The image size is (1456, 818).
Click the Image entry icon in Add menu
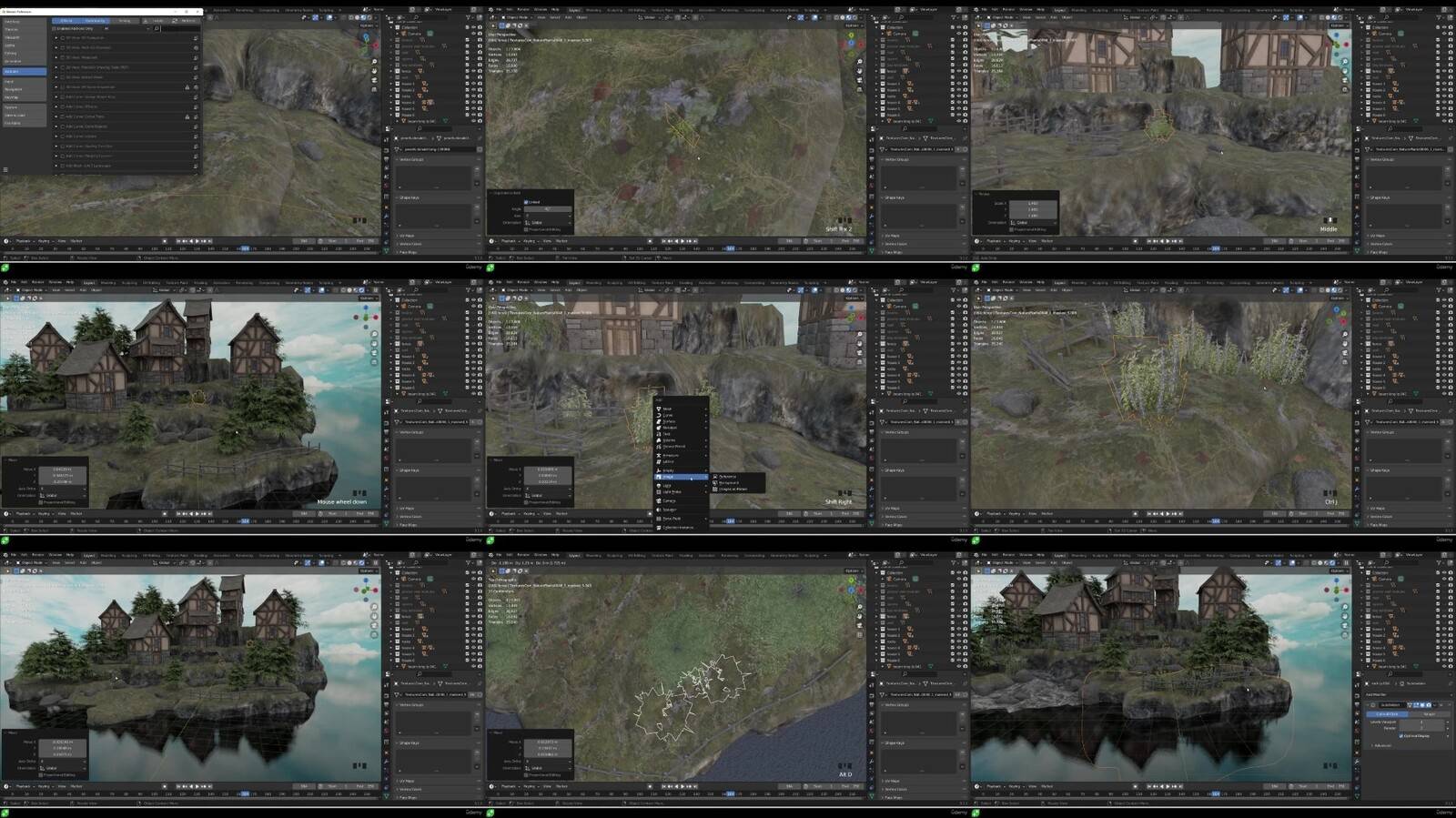(659, 477)
